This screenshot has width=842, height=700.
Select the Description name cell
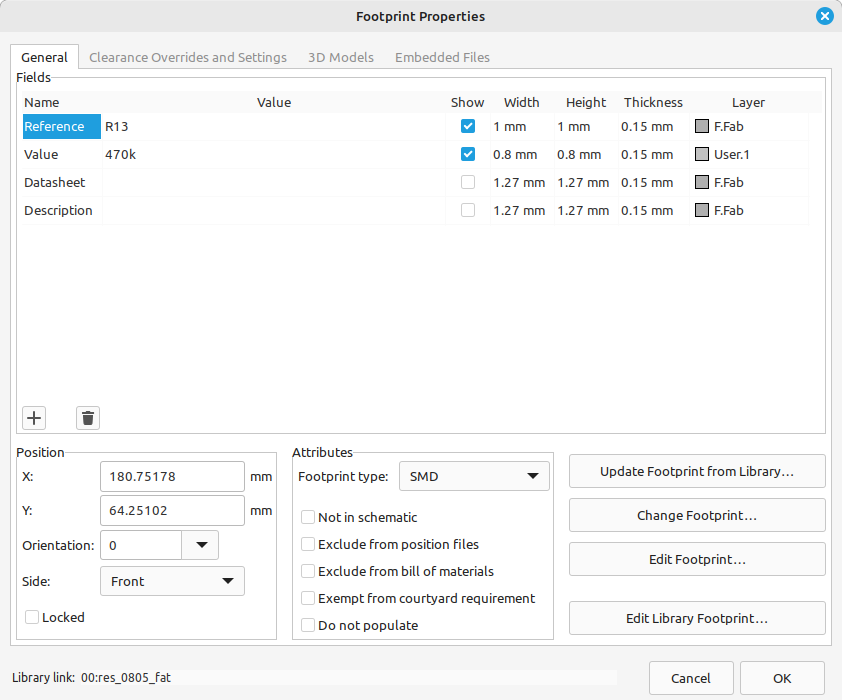coord(62,210)
